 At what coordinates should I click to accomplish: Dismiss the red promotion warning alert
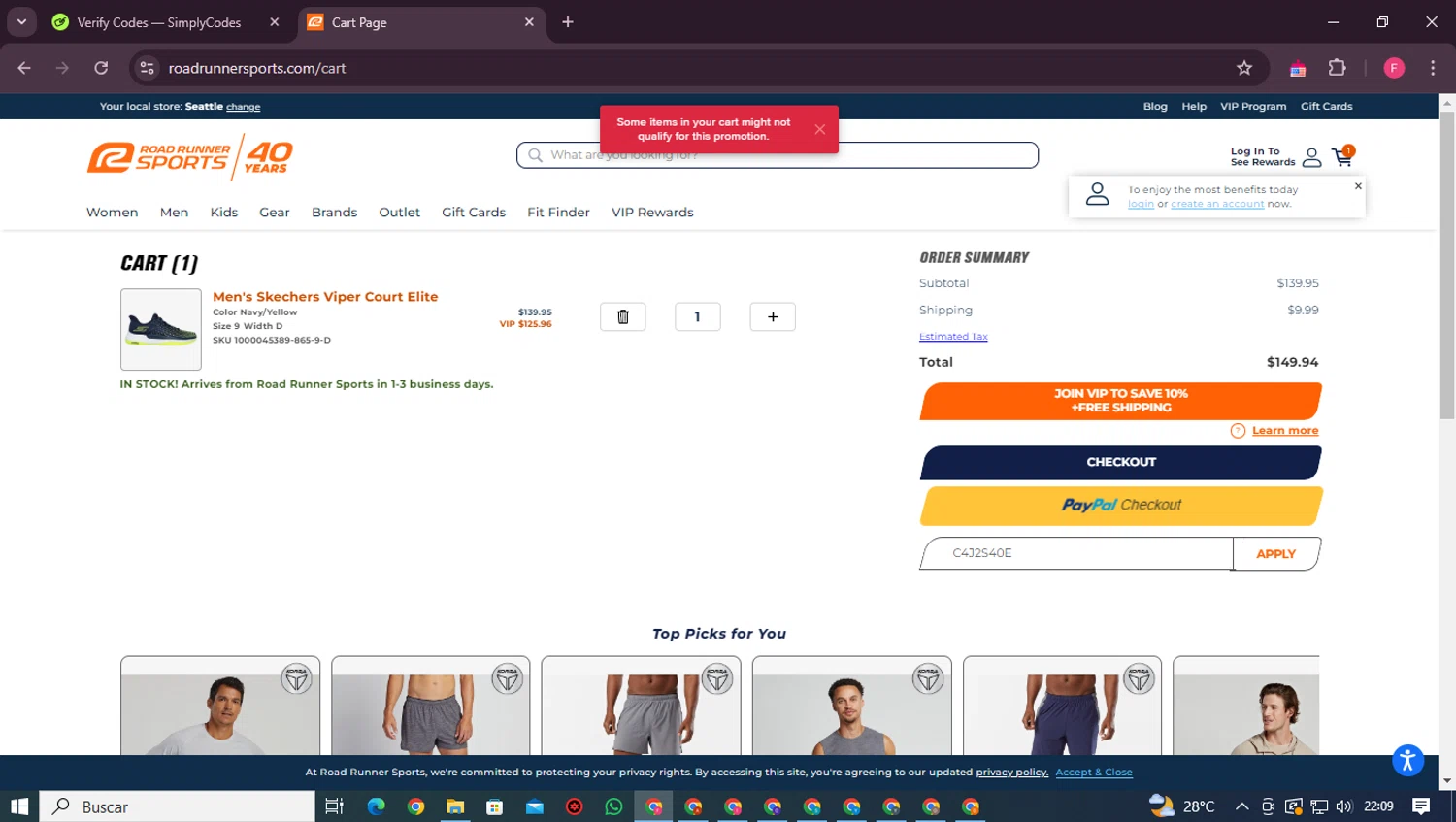tap(820, 129)
